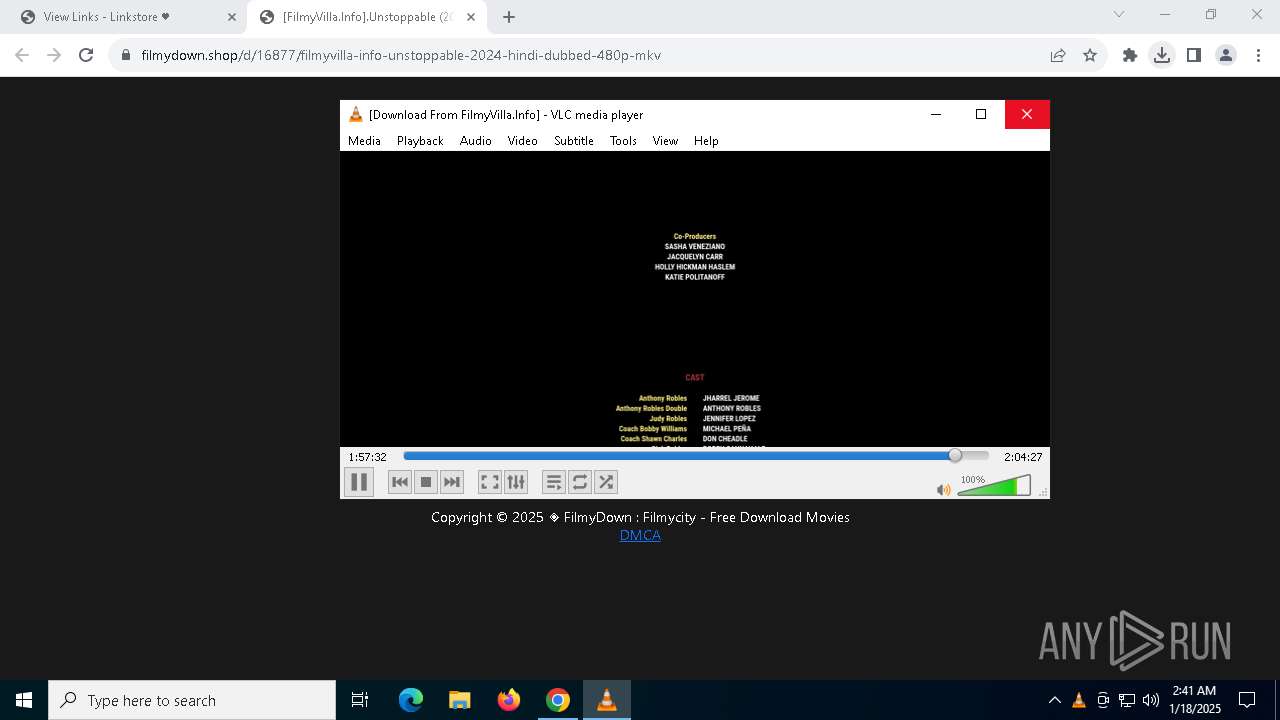Viewport: 1280px width, 720px height.
Task: Open the Video menu
Action: pos(522,141)
